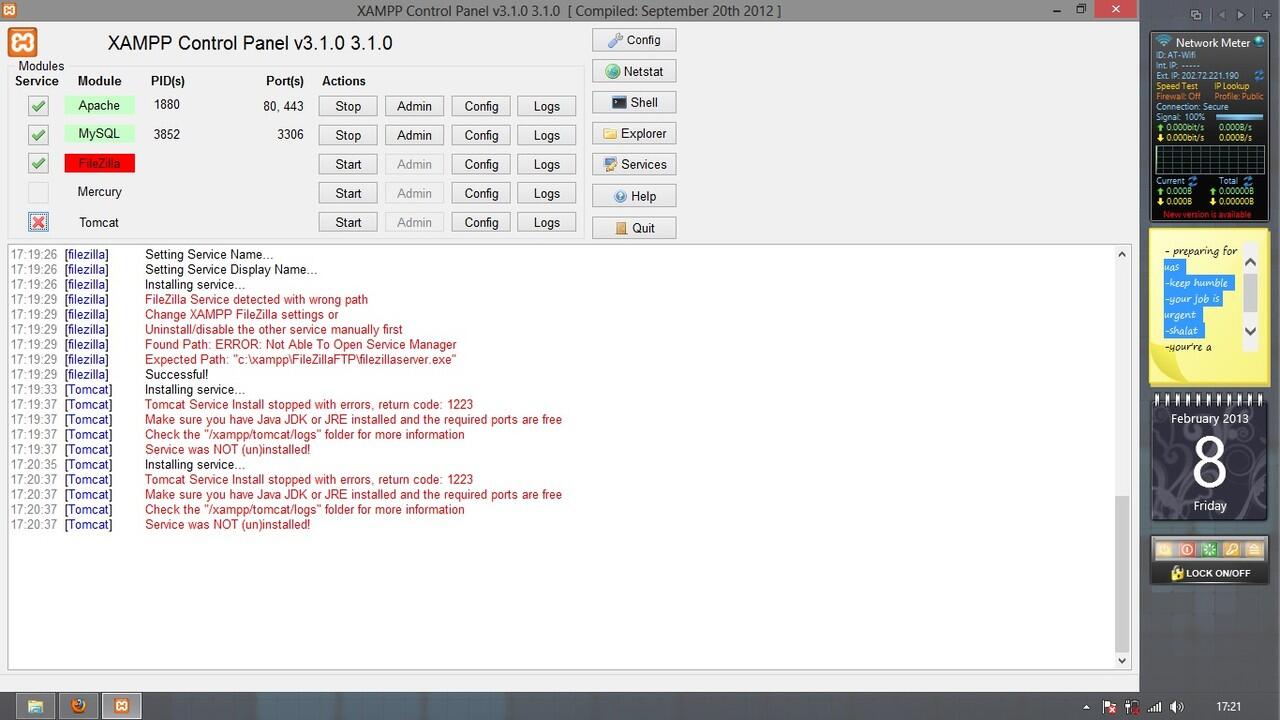Viewport: 1280px width, 720px height.
Task: Click the red FileZilla module label
Action: coord(99,163)
